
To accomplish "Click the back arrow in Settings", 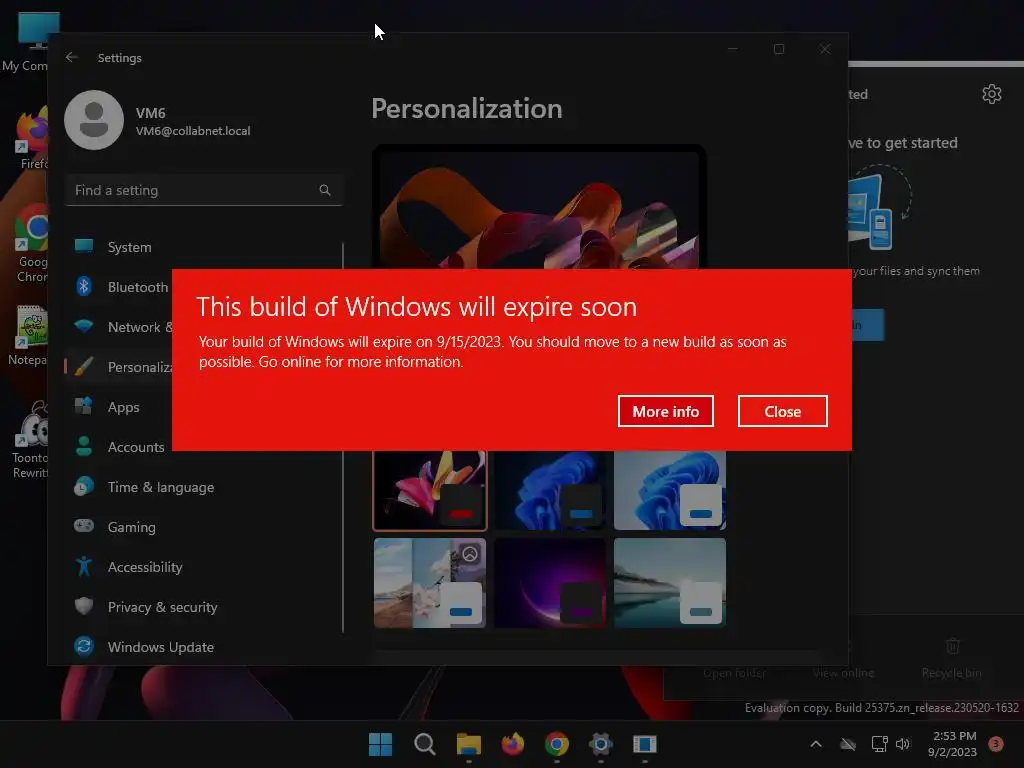I will pos(72,57).
